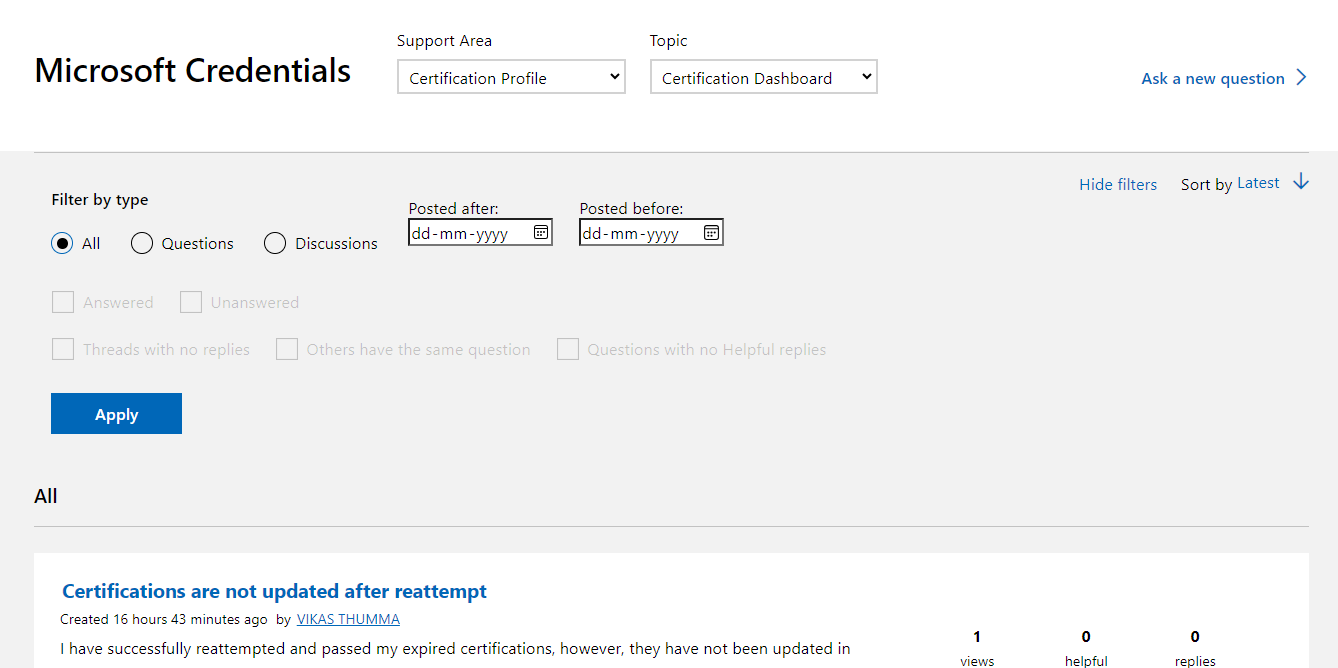The height and width of the screenshot is (668, 1338).
Task: Click Created 16 hours 43 minutes ago text
Action: pyautogui.click(x=164, y=619)
